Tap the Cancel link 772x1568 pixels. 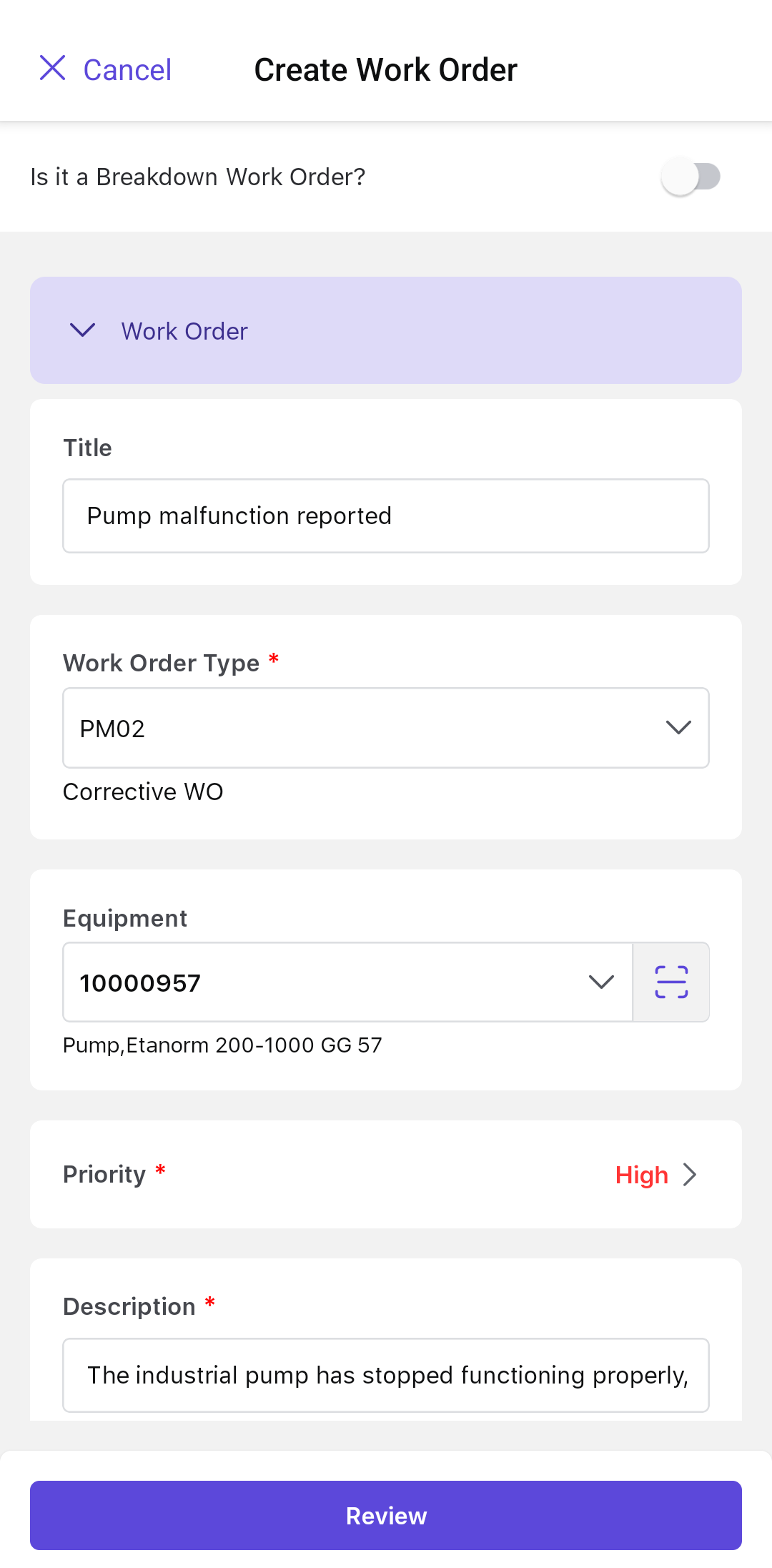pos(127,70)
